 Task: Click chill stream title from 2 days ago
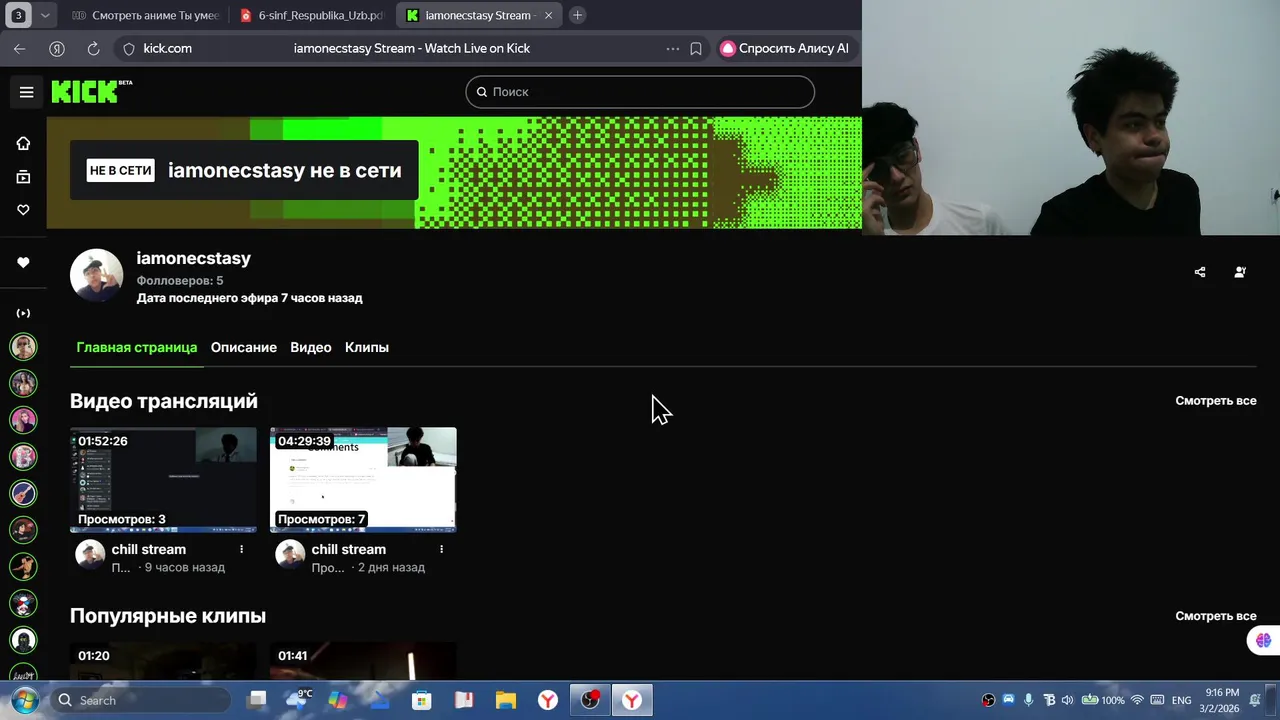[x=349, y=549]
